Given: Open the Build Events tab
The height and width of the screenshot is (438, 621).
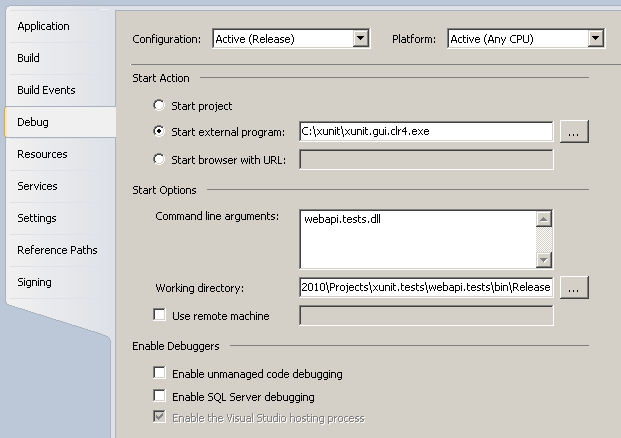Looking at the screenshot, I should (60, 90).
